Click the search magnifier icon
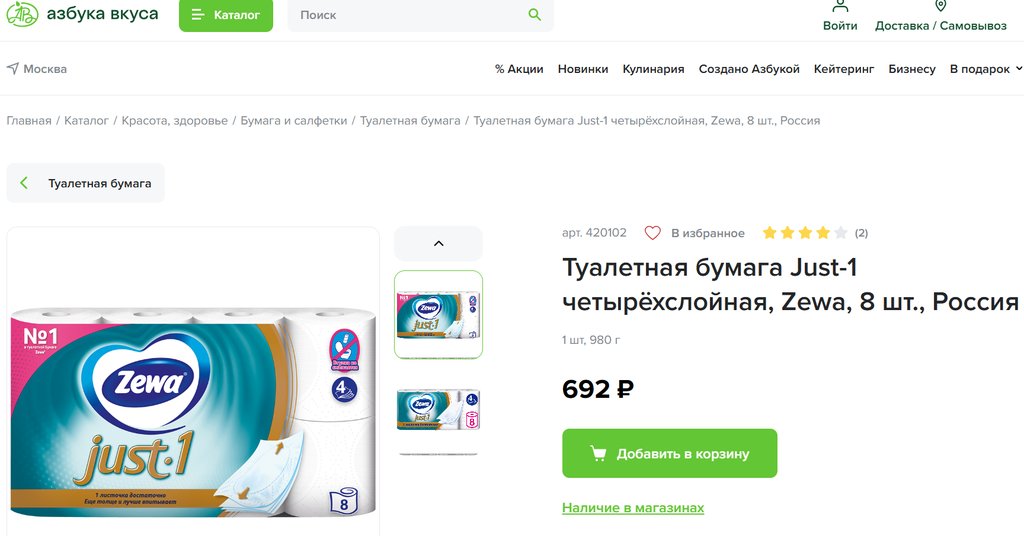1024x536 pixels. click(534, 14)
